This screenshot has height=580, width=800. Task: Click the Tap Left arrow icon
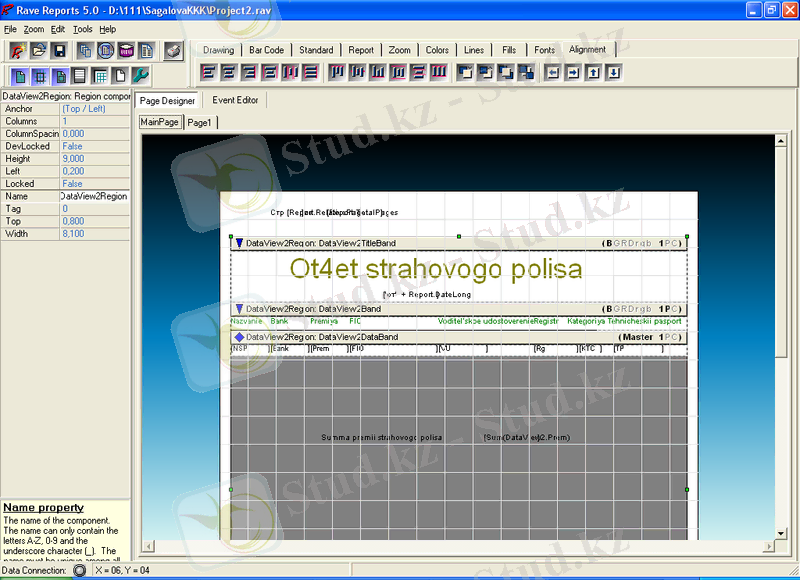553,72
